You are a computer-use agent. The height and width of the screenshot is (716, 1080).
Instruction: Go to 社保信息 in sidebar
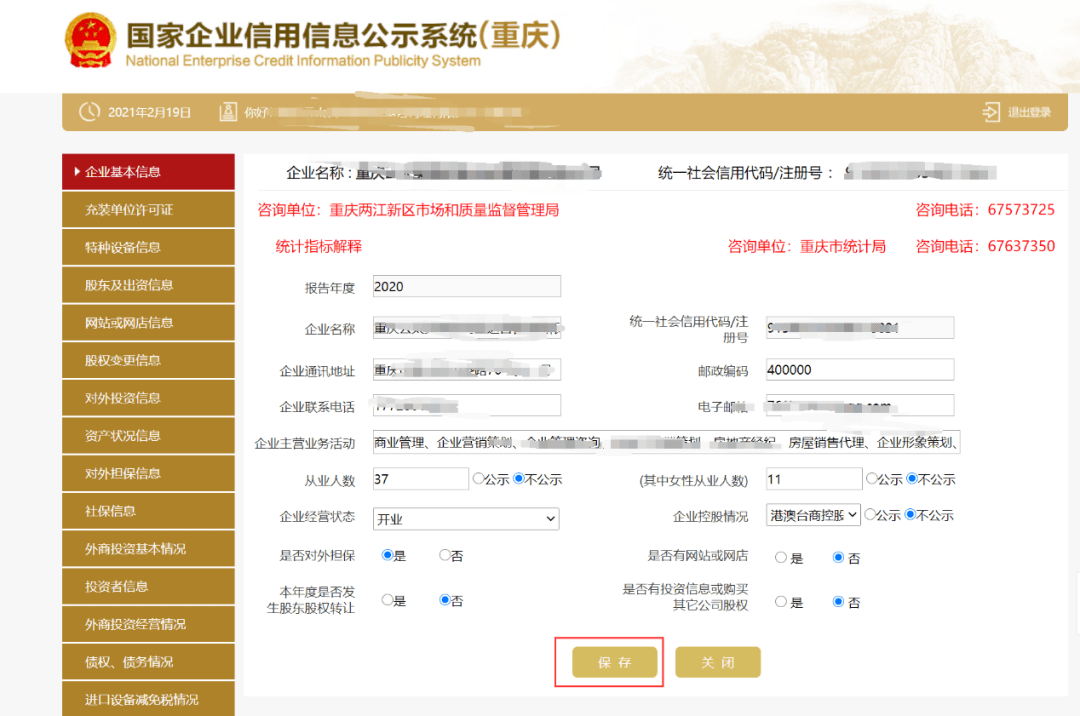pos(148,511)
